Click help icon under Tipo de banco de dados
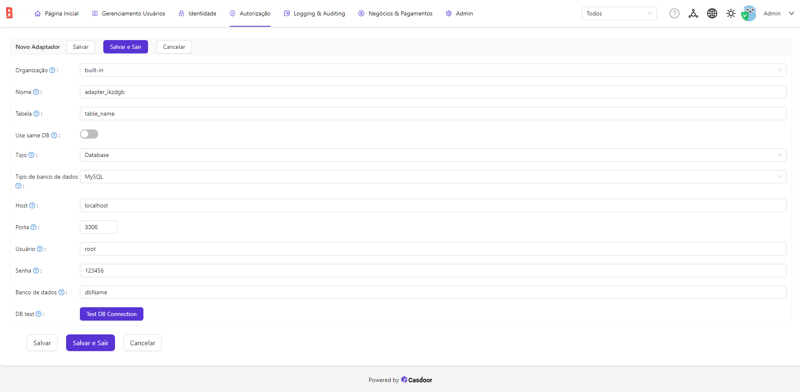Viewport: 800px width, 392px height. tap(18, 186)
